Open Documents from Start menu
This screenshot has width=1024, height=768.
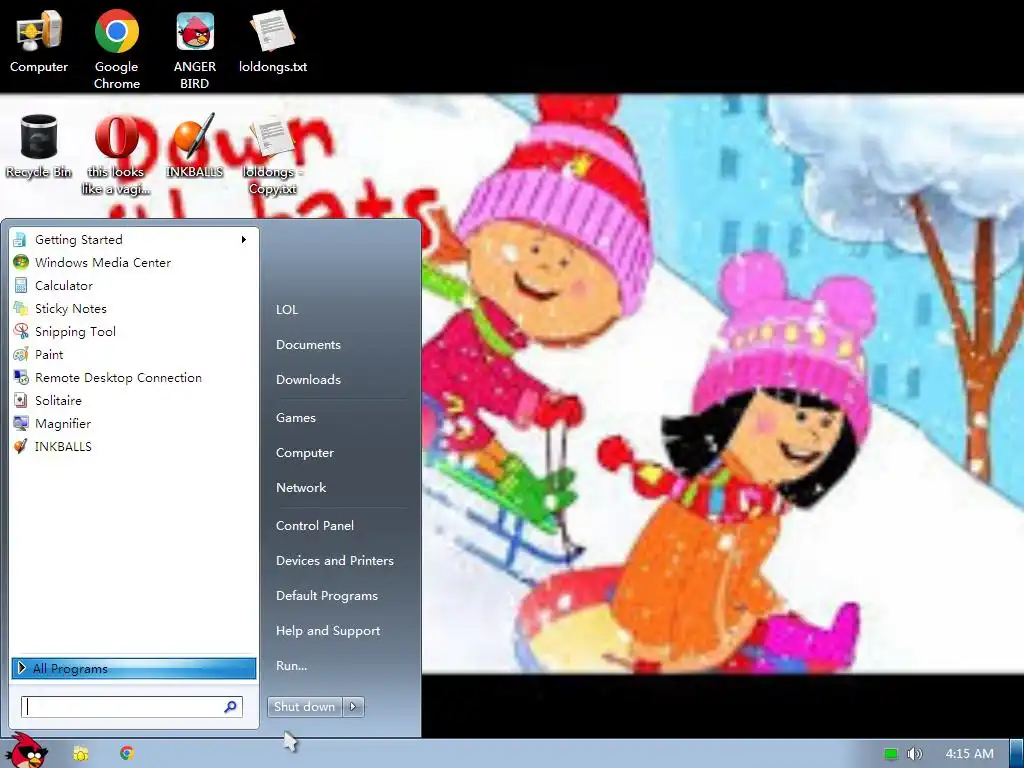point(308,345)
